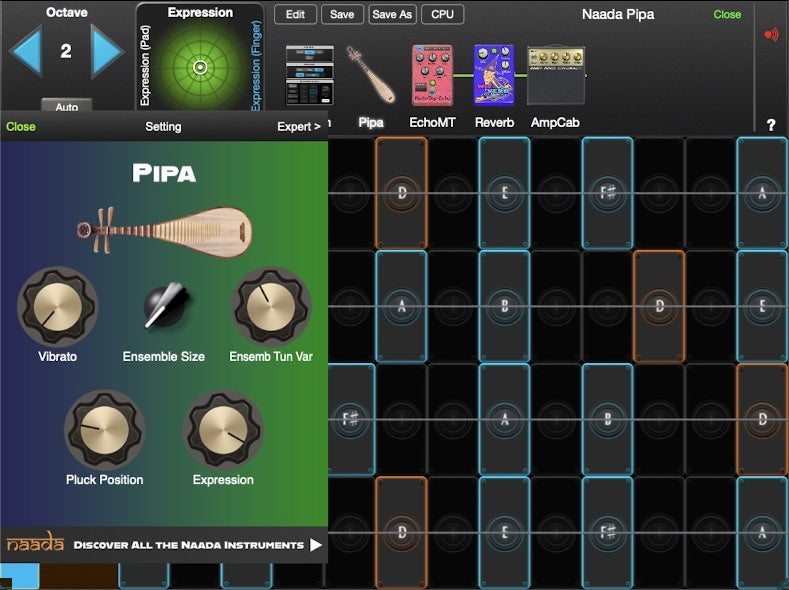This screenshot has width=789, height=590.
Task: Play the E pad on fourth string
Action: (x=505, y=532)
